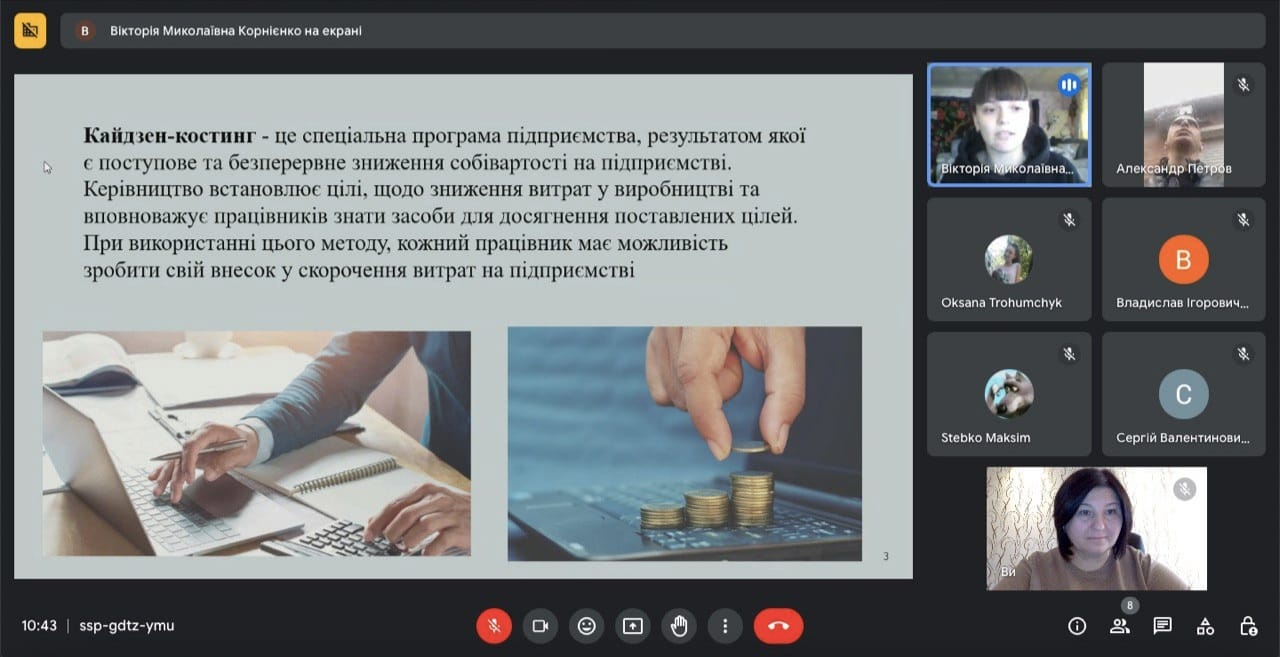Toggle the camera on or off
The image size is (1280, 657).
(540, 626)
